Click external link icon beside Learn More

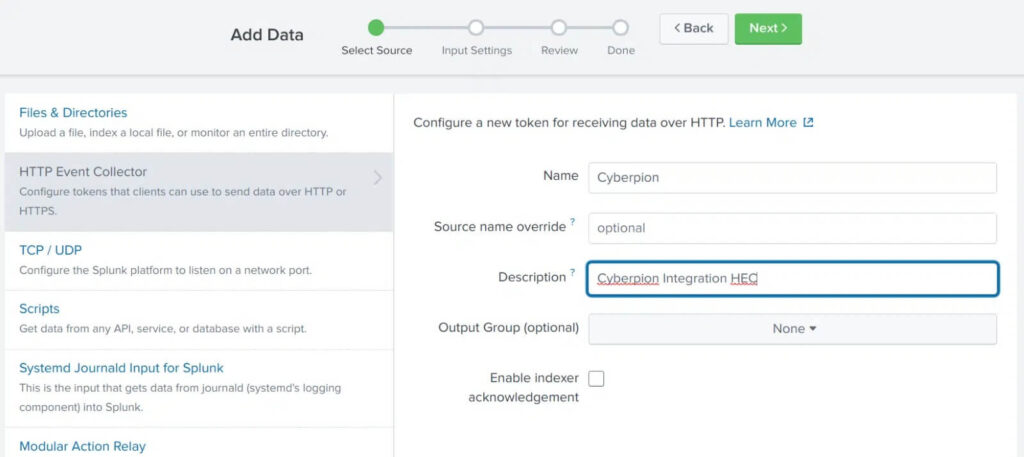pyautogui.click(x=808, y=123)
